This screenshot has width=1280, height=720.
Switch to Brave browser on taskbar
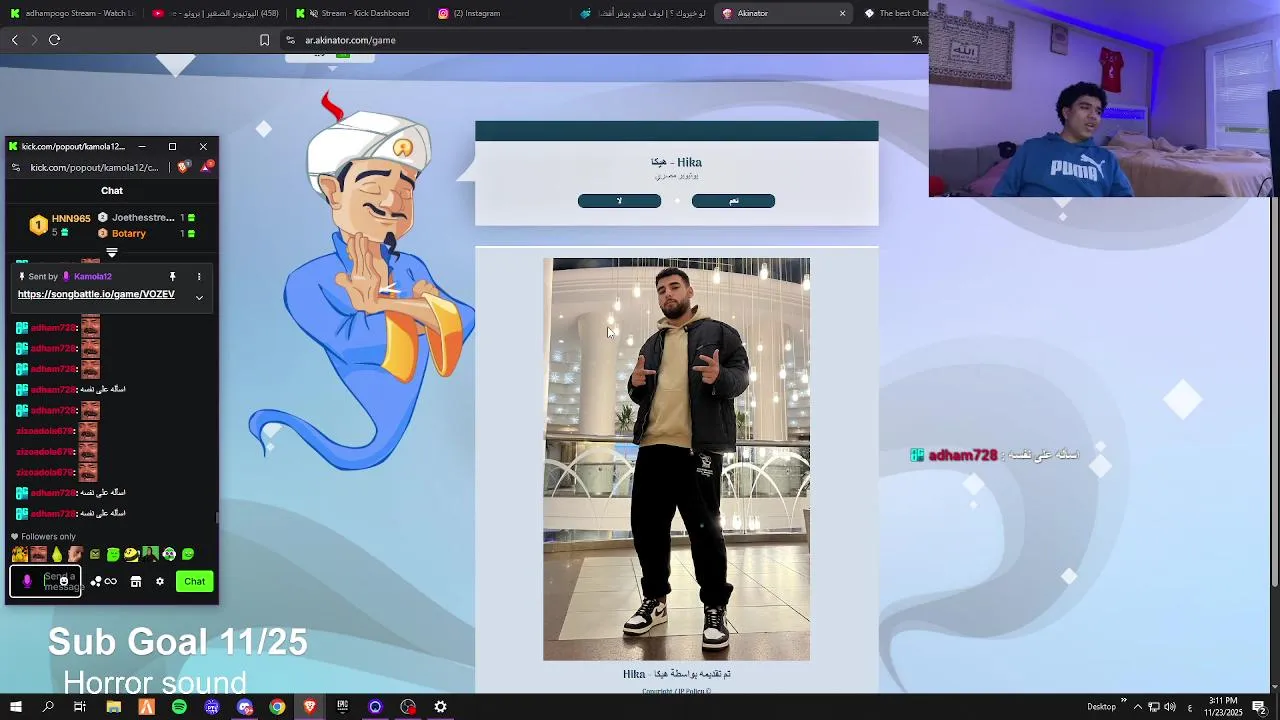[x=309, y=707]
